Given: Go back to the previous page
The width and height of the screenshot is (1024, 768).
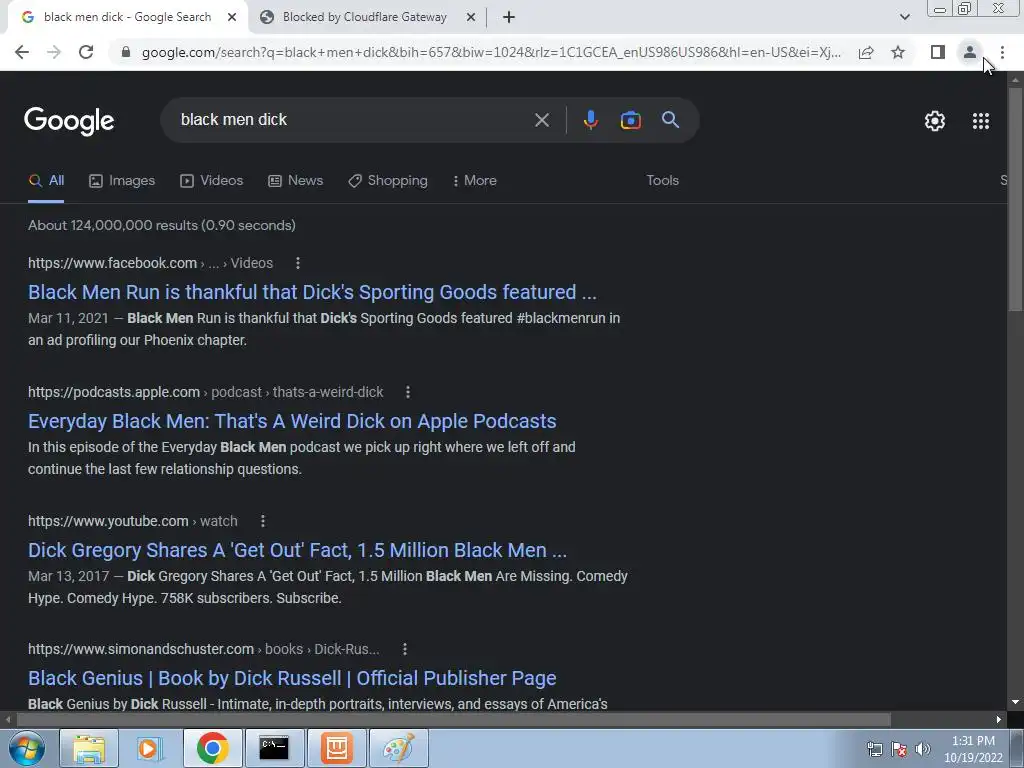Looking at the screenshot, I should pyautogui.click(x=22, y=52).
